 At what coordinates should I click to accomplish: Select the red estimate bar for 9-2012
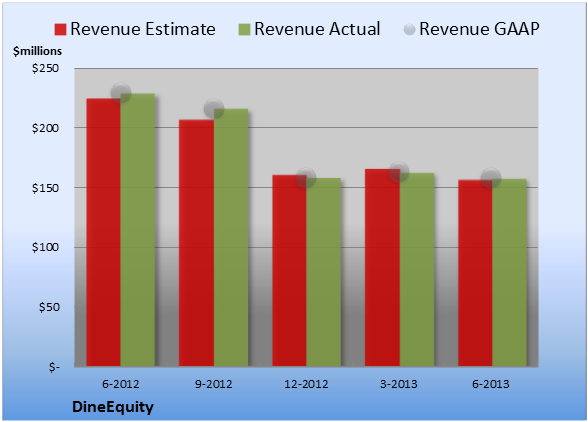[196, 243]
